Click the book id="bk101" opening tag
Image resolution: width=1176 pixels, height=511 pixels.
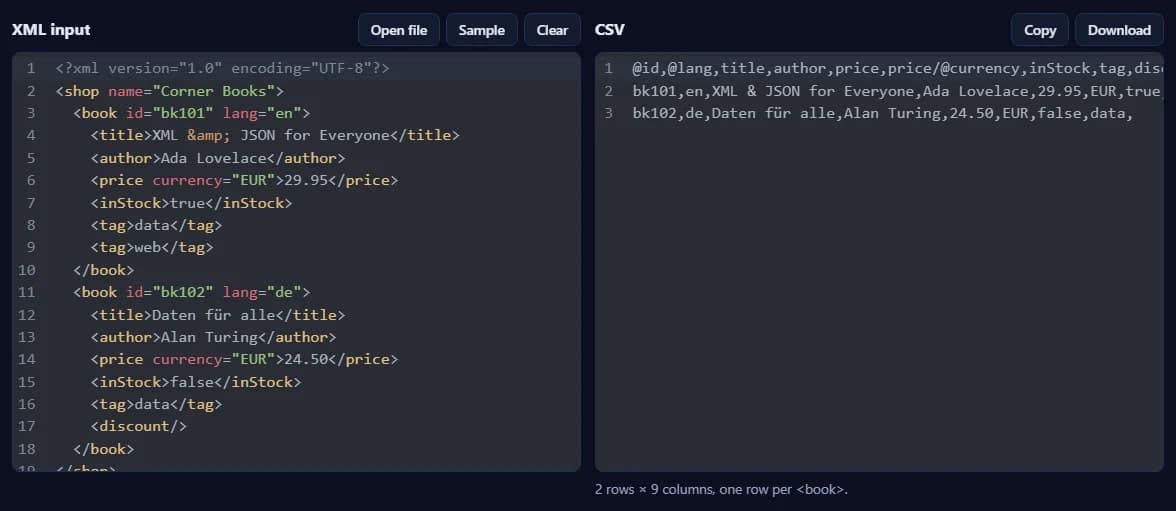pyautogui.click(x=191, y=113)
